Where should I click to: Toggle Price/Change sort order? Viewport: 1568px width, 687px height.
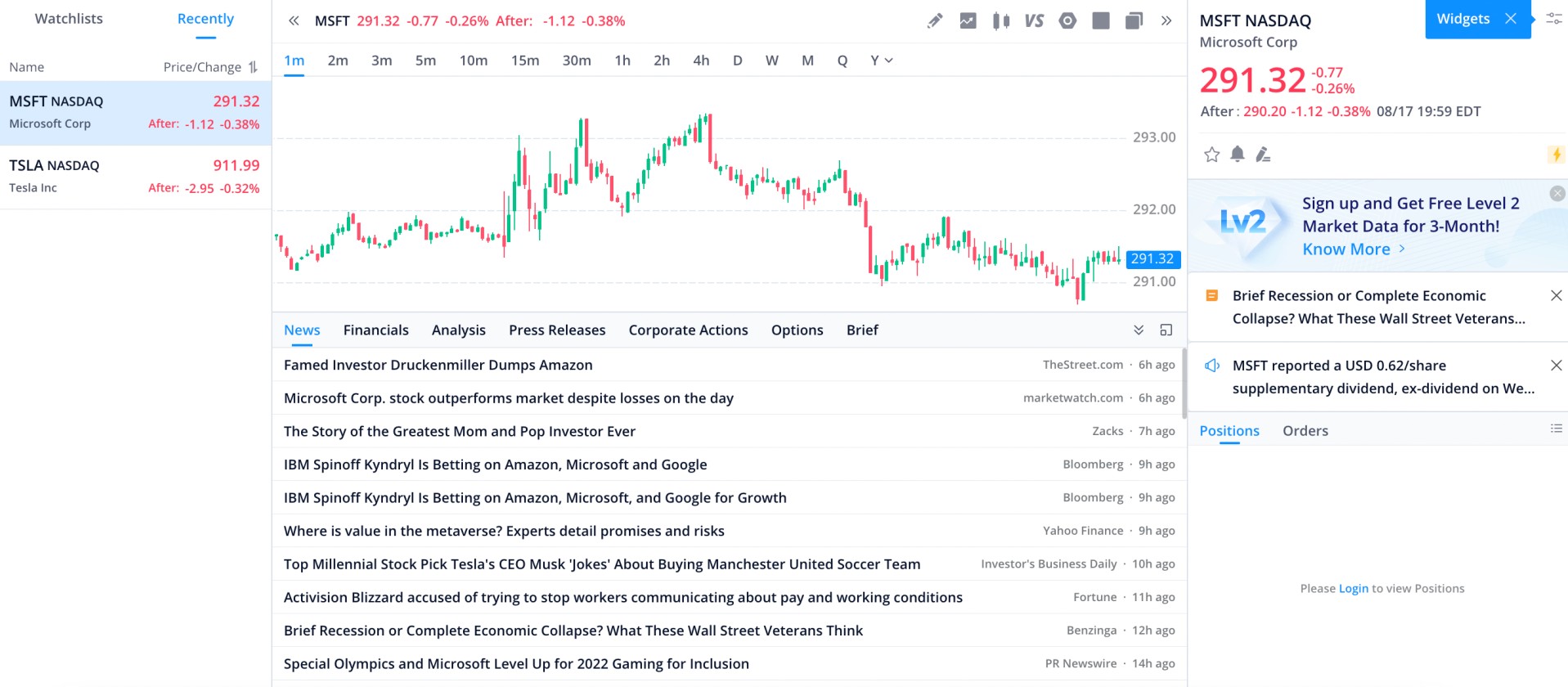(x=253, y=67)
